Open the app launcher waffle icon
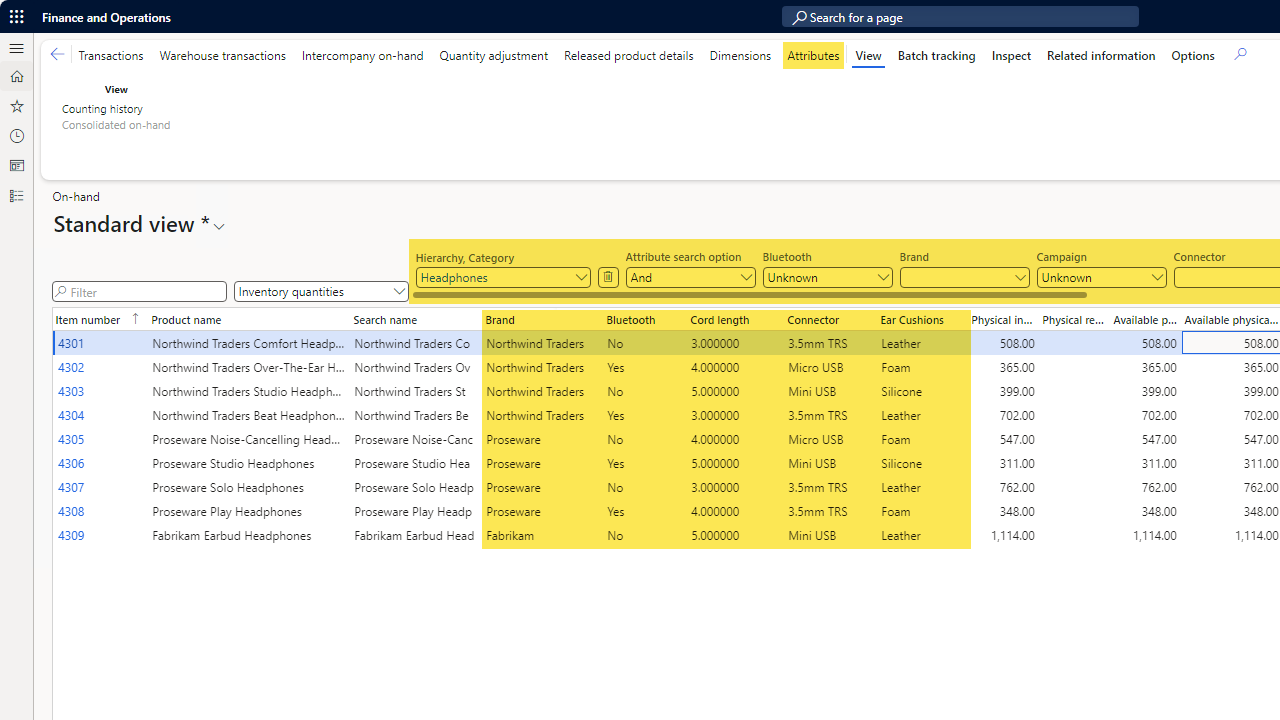Screen dimensions: 1280x720 tap(17, 17)
